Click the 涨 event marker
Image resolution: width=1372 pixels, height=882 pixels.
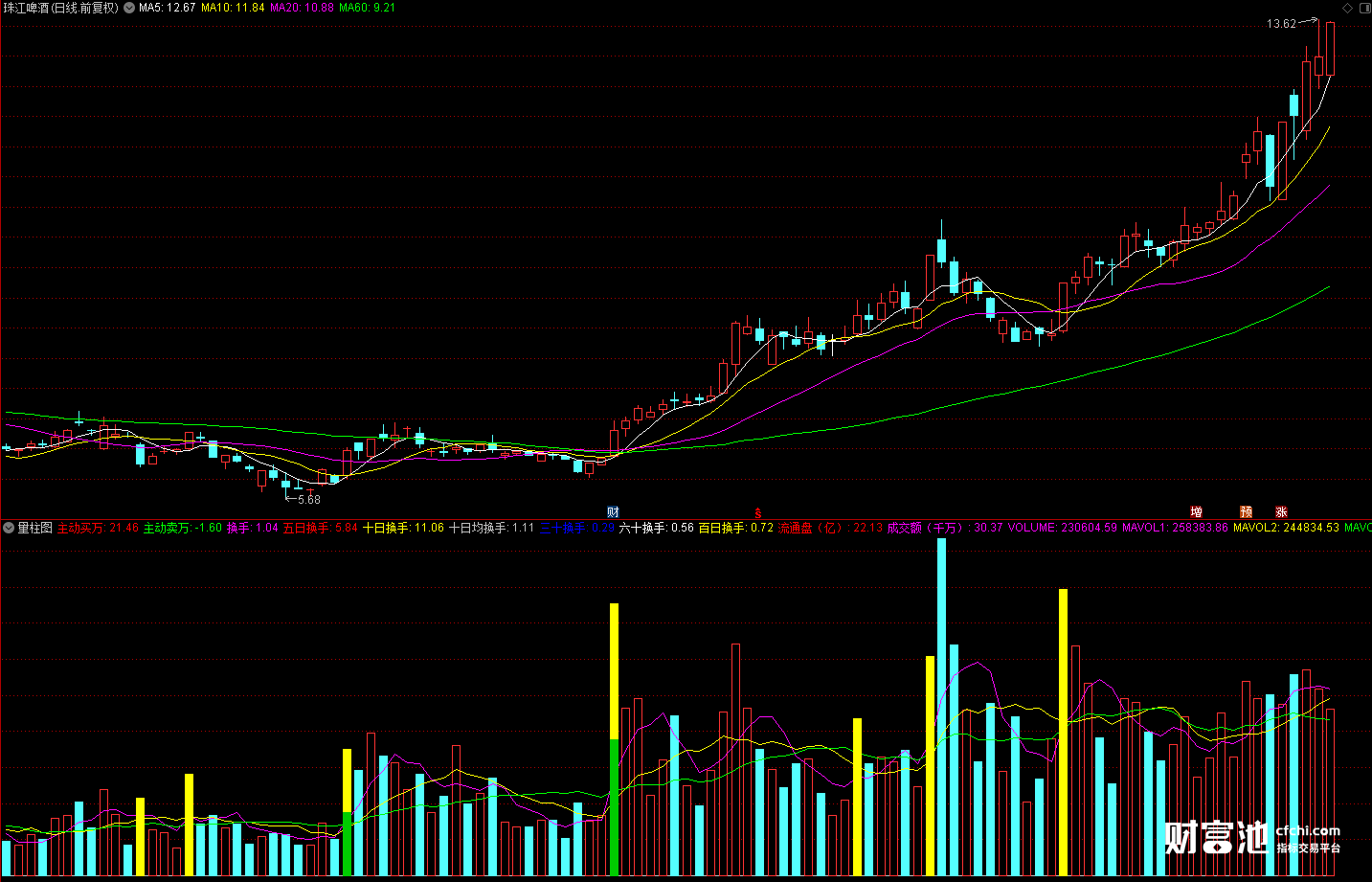point(1281,512)
